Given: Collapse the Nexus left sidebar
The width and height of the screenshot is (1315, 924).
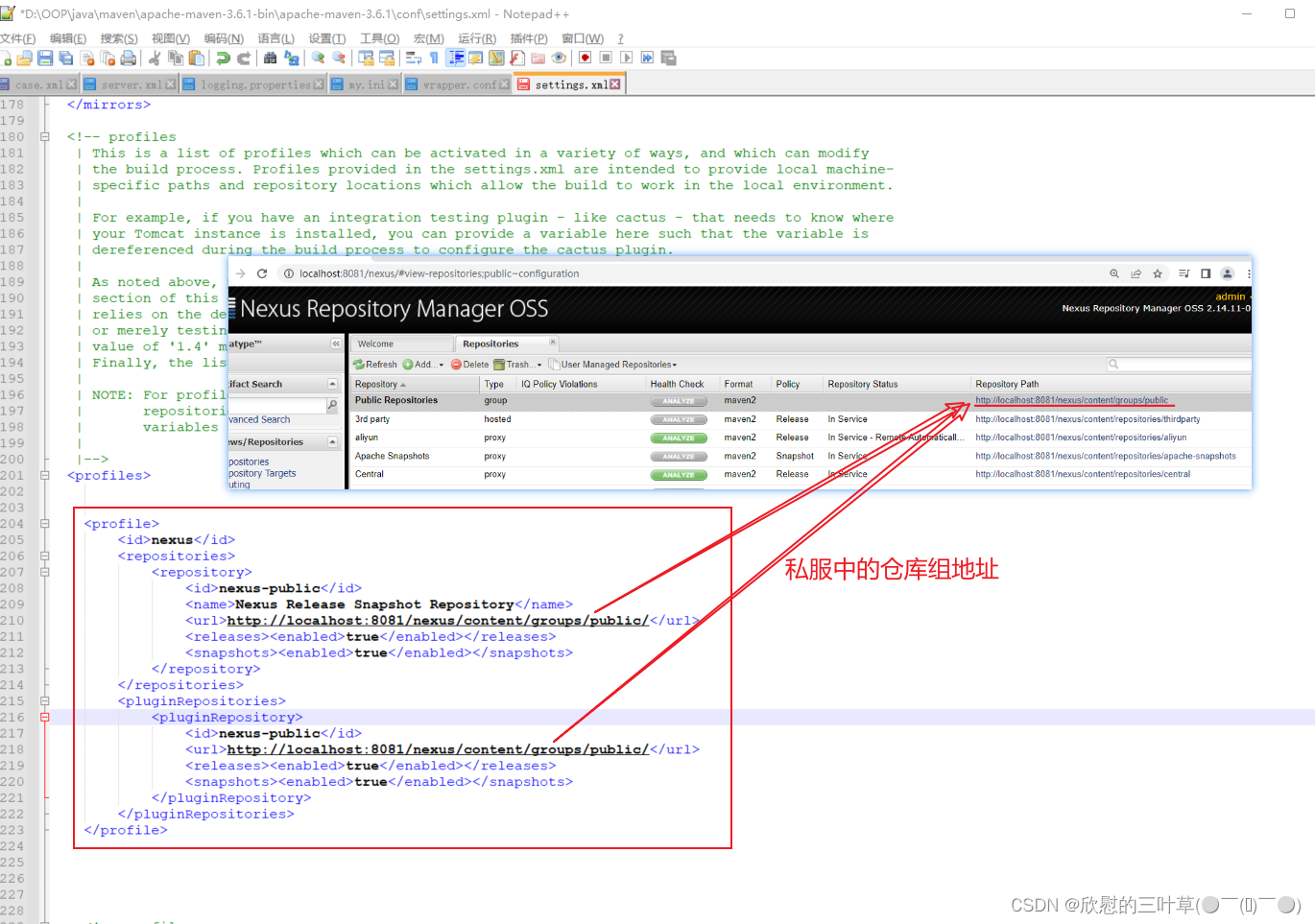Looking at the screenshot, I should point(336,344).
